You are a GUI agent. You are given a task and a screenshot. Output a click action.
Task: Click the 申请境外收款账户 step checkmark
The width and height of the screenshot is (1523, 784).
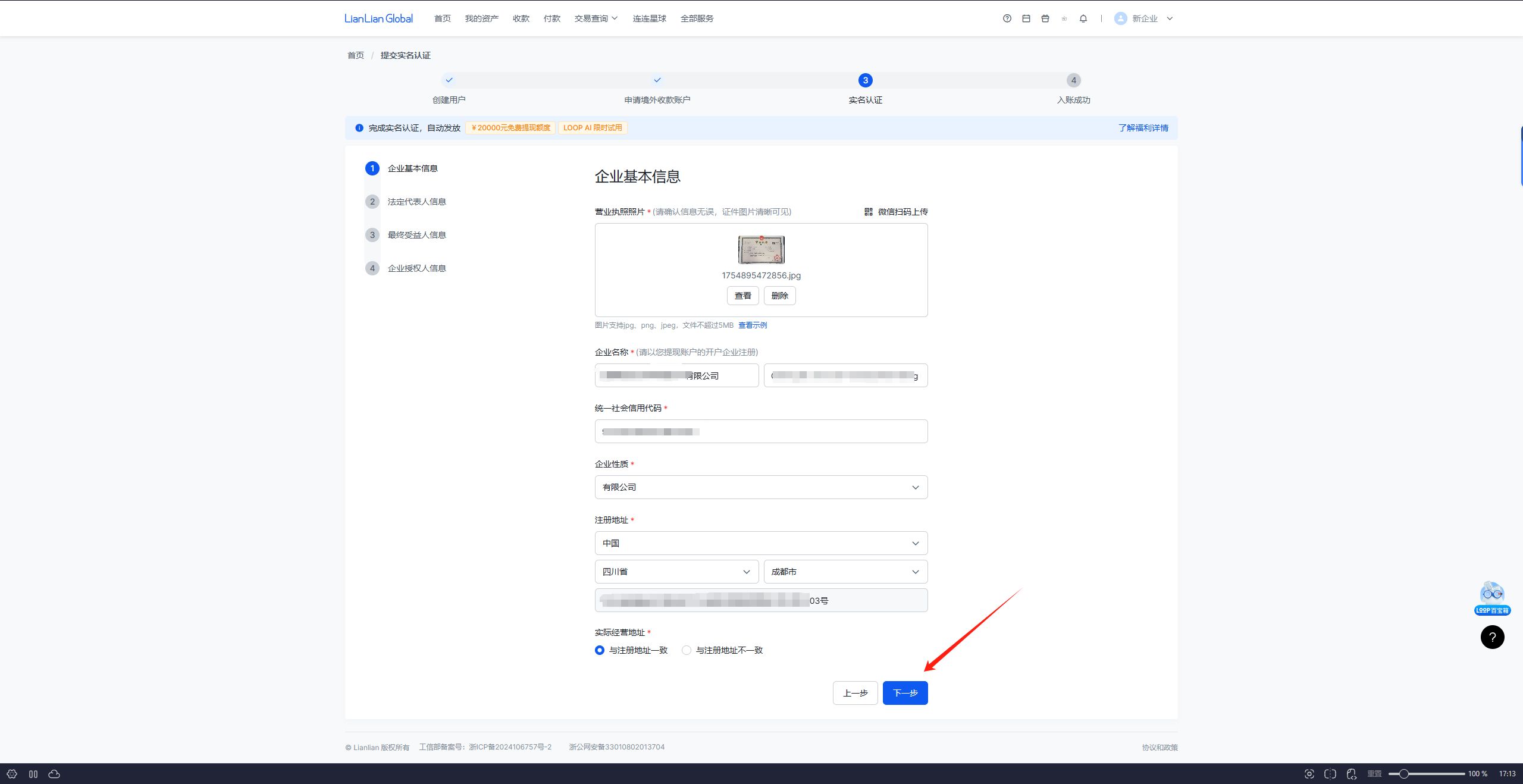pos(657,80)
